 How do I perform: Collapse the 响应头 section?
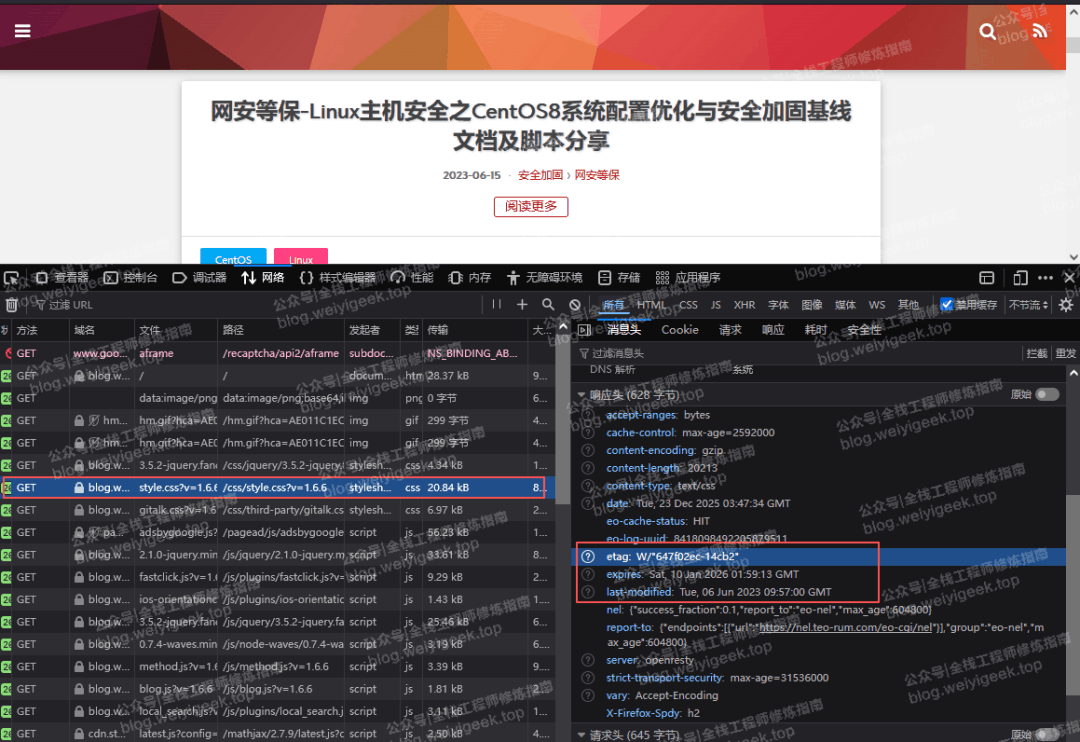pyautogui.click(x=582, y=395)
